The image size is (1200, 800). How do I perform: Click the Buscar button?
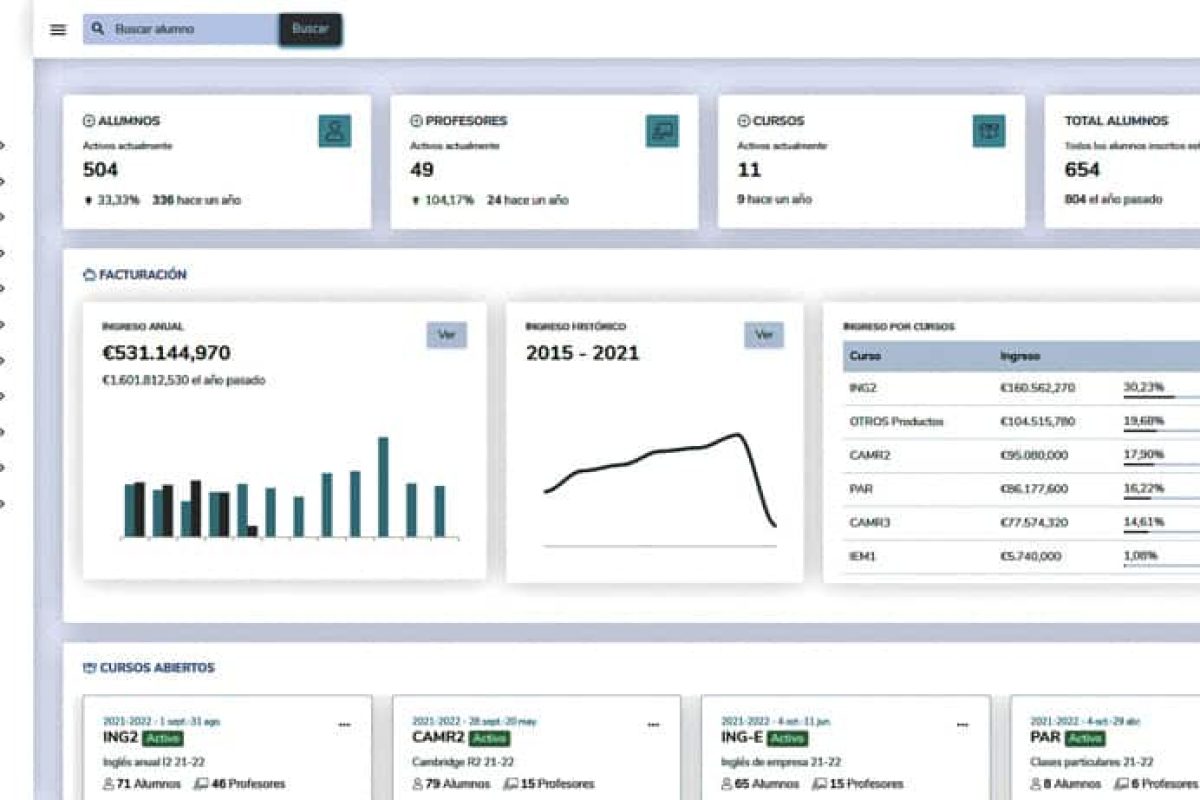coord(310,29)
